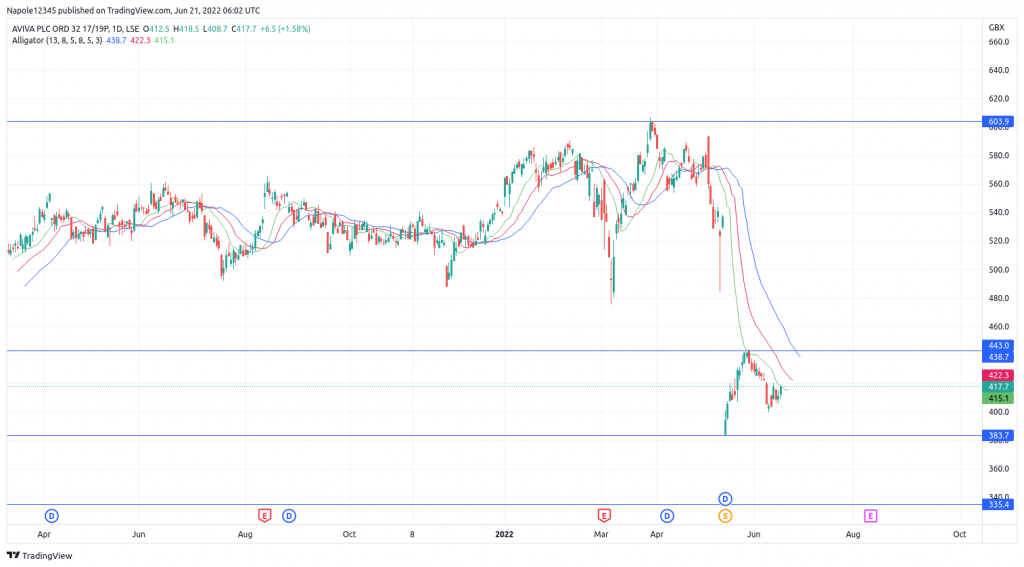Screen dimensions: 1024x567
Task: Click the red 422.3 teeth value in legend
Action: [x=140, y=40]
